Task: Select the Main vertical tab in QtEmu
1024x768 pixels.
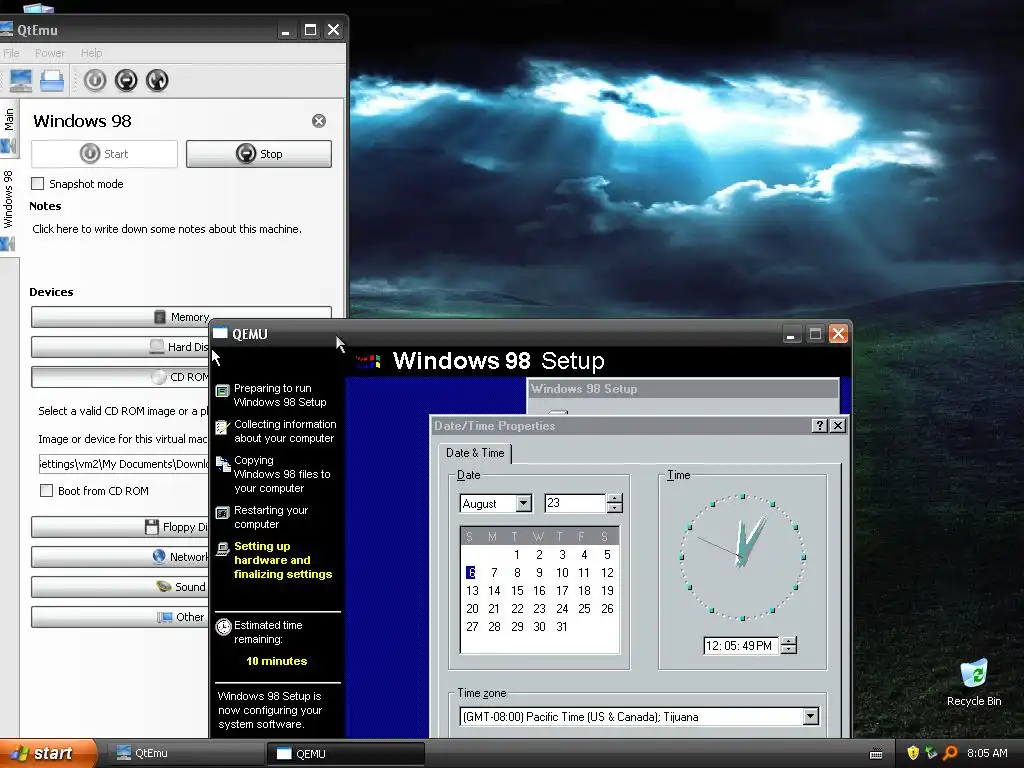Action: tap(8, 130)
